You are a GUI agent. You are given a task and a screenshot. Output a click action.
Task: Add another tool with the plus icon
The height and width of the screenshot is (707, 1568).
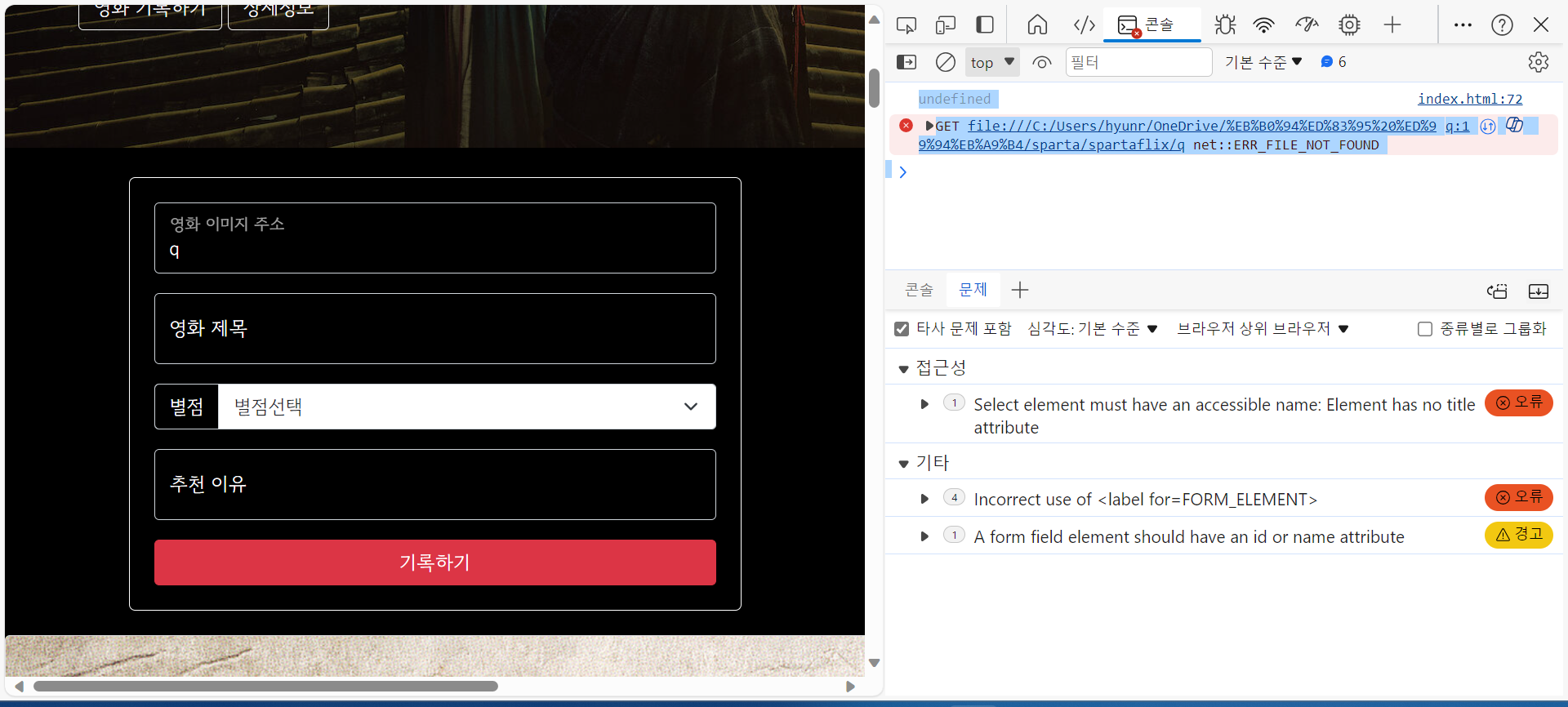[x=1392, y=25]
